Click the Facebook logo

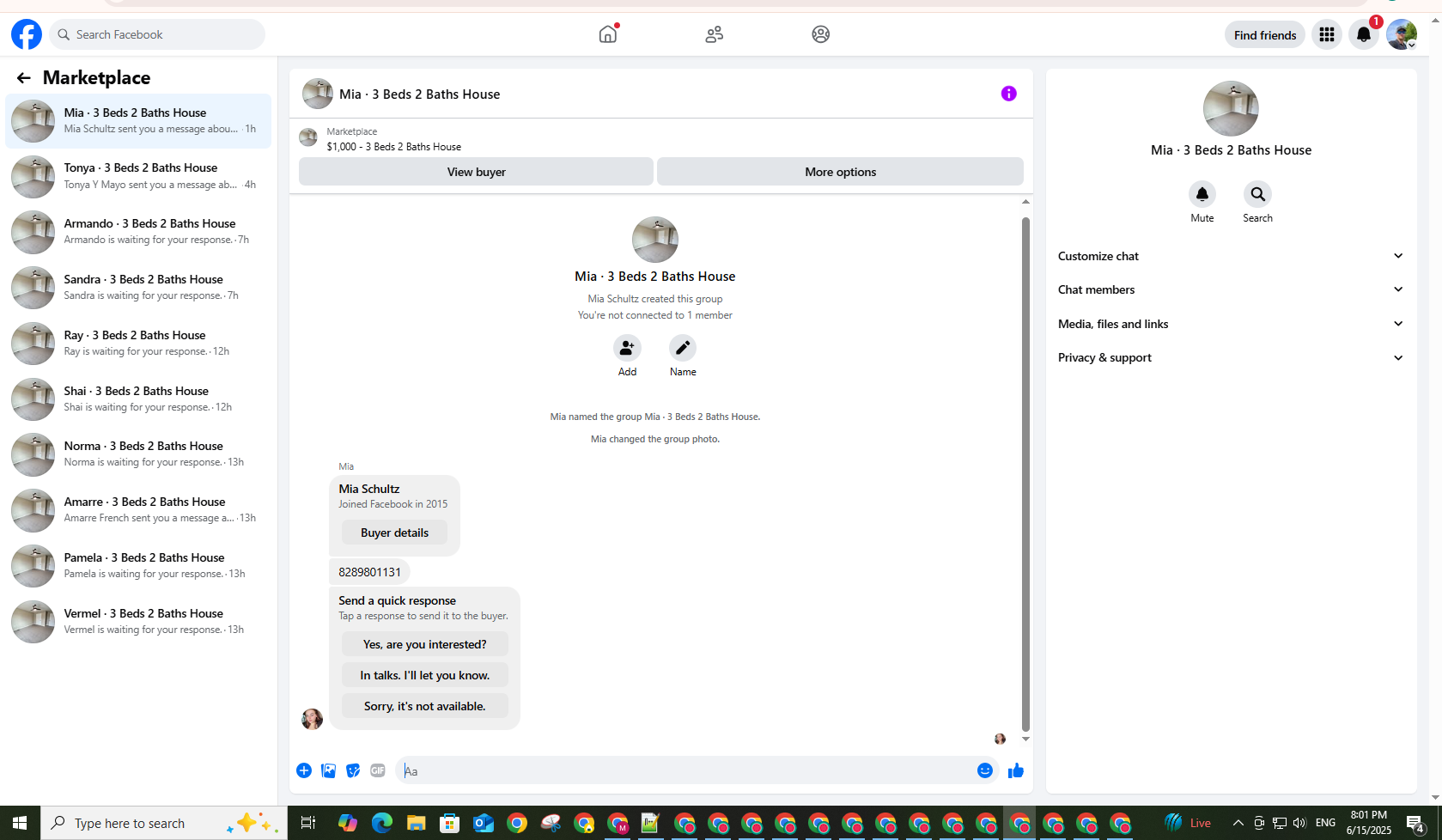27,34
